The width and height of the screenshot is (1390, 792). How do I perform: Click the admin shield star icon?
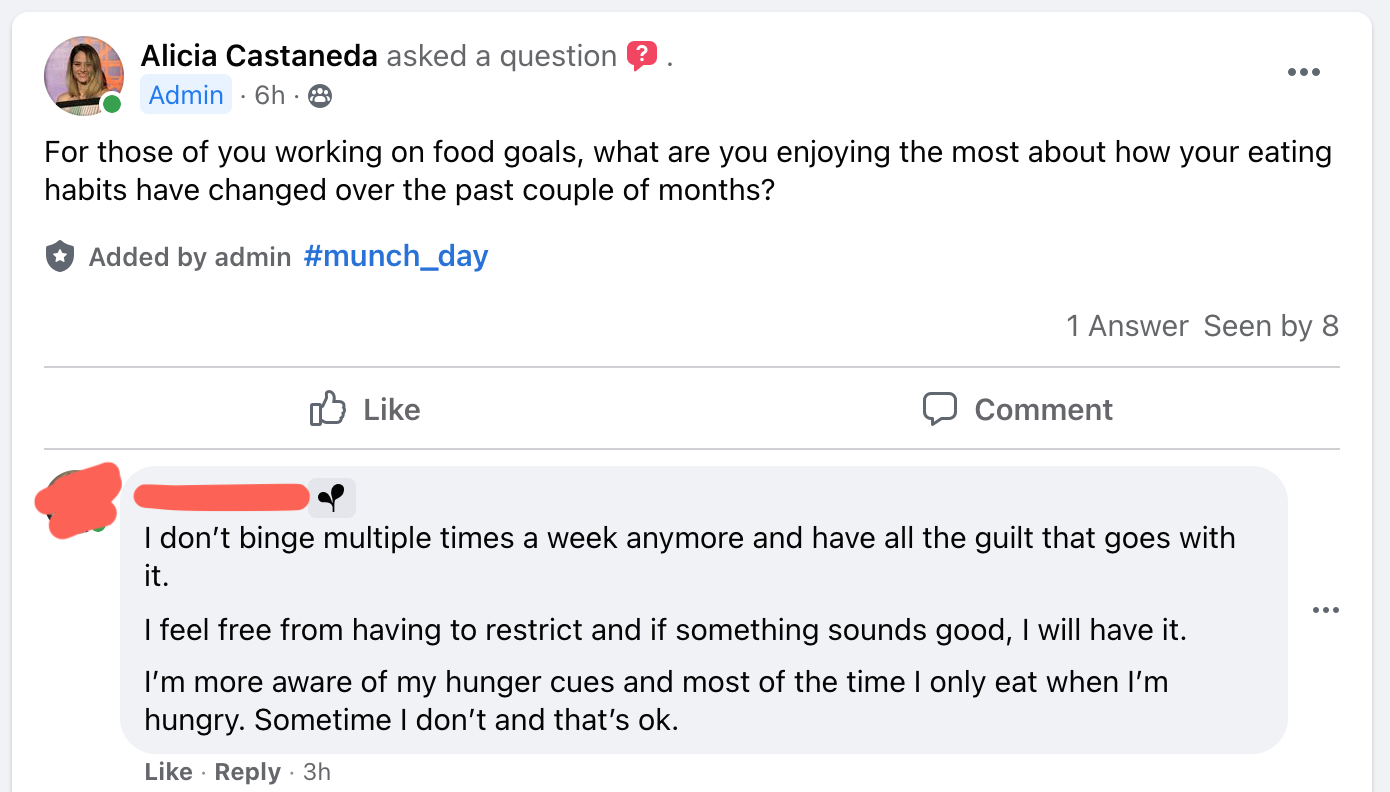[60, 257]
